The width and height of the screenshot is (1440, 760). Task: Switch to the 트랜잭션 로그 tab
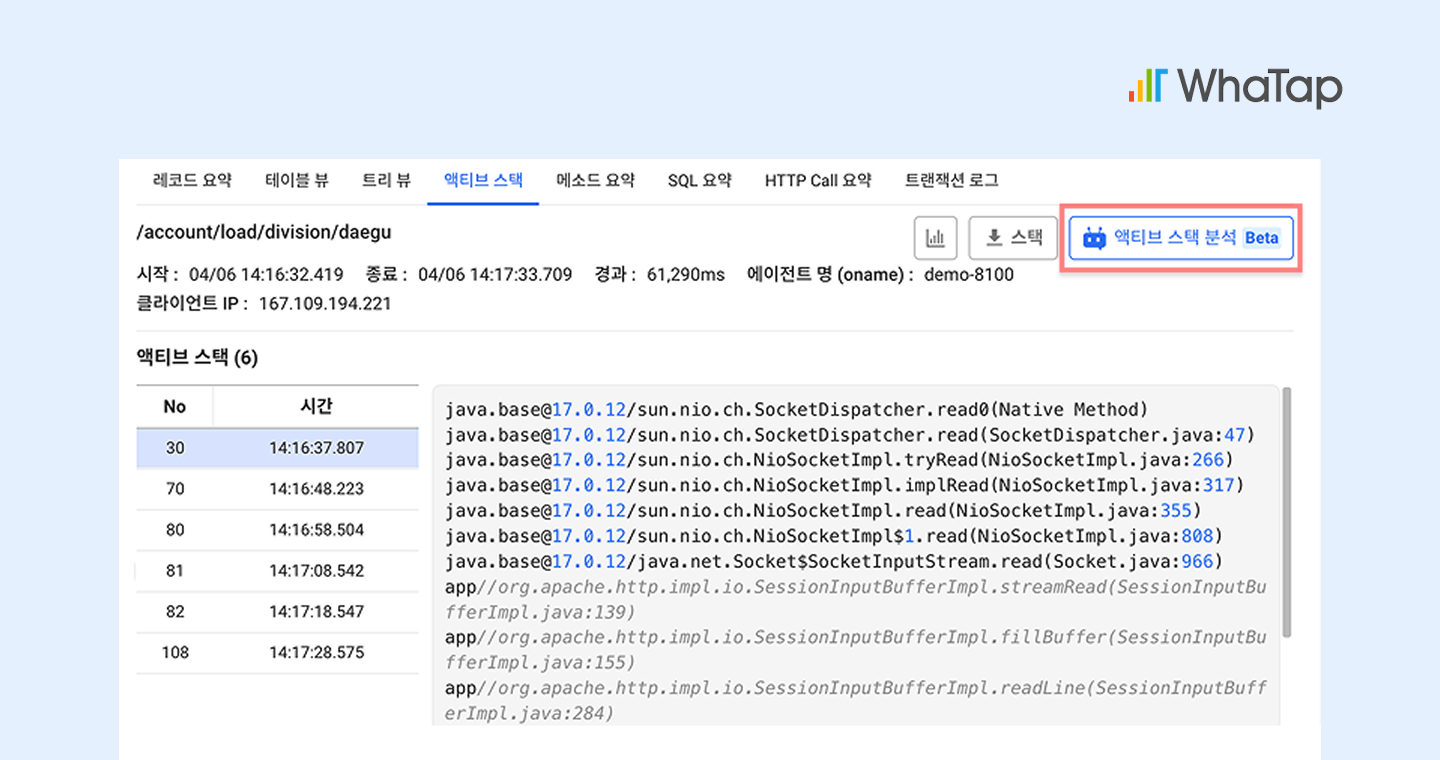(951, 180)
